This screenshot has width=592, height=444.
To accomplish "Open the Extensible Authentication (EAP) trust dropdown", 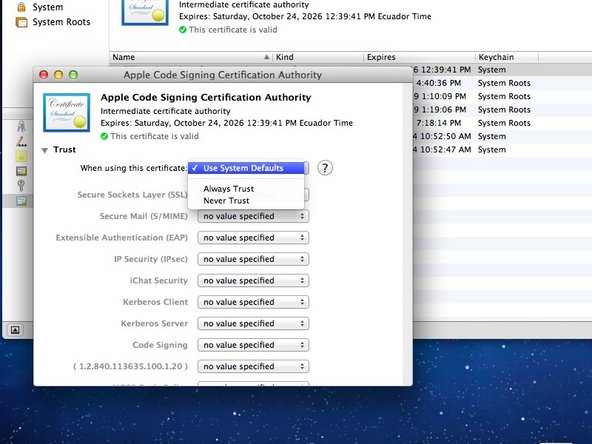I will (x=253, y=238).
